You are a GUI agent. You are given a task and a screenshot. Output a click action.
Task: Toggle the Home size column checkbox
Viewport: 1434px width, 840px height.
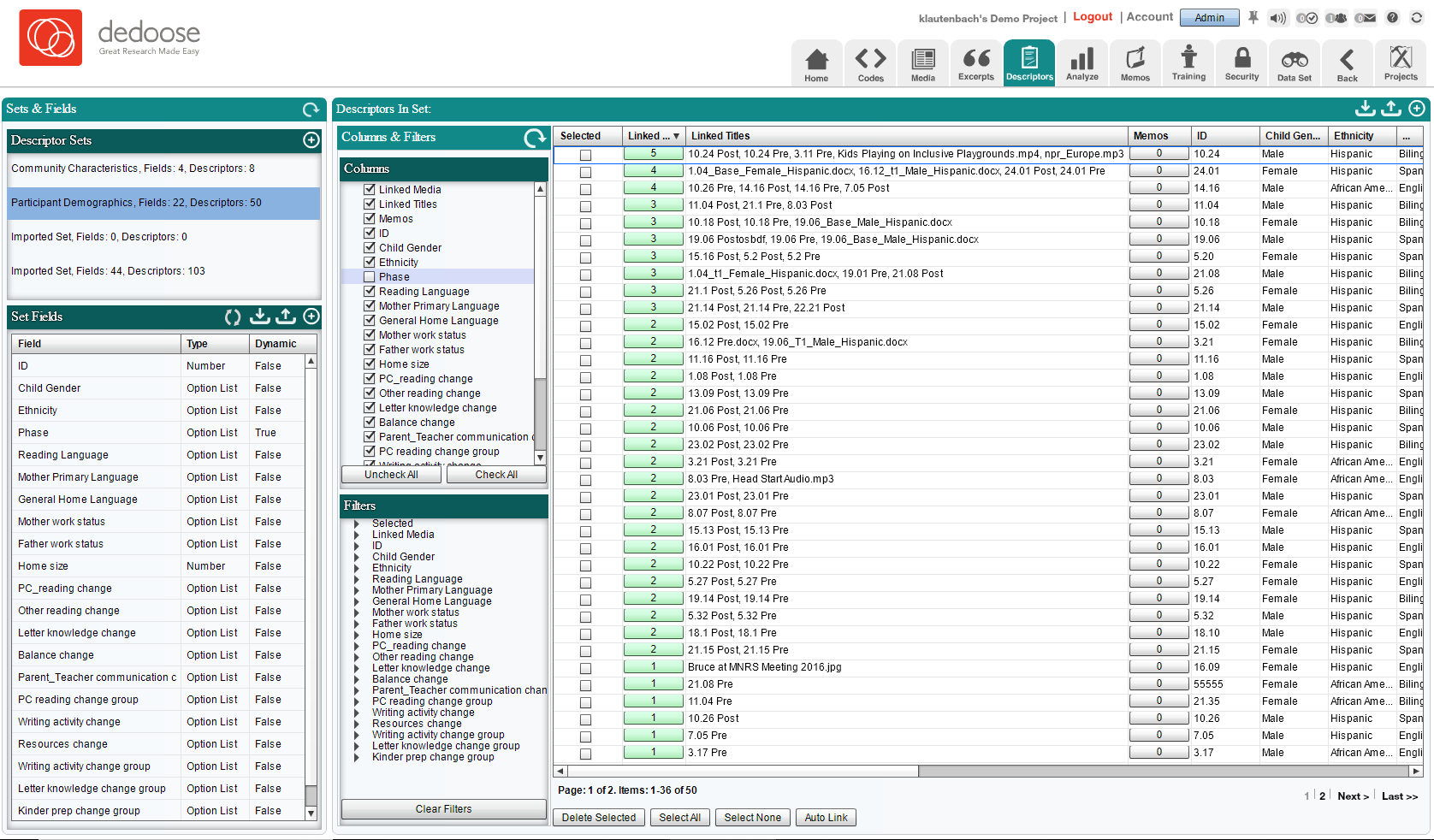[370, 364]
